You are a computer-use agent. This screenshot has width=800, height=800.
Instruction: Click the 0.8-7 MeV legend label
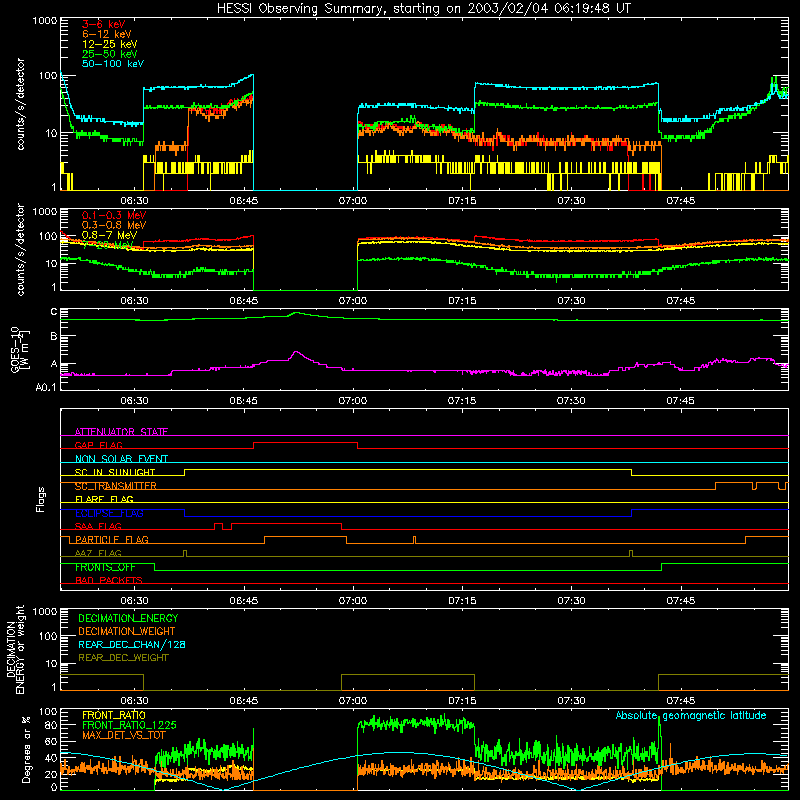[109, 235]
